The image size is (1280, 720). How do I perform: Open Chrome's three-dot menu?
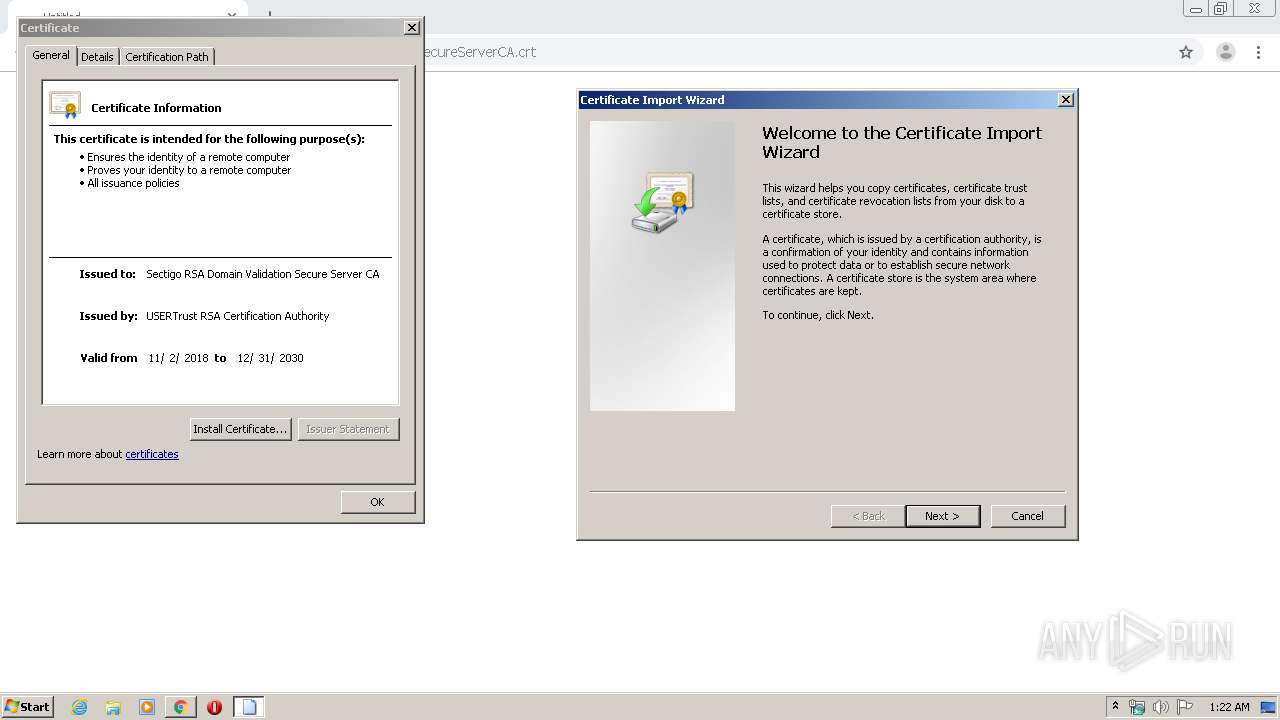[1259, 52]
